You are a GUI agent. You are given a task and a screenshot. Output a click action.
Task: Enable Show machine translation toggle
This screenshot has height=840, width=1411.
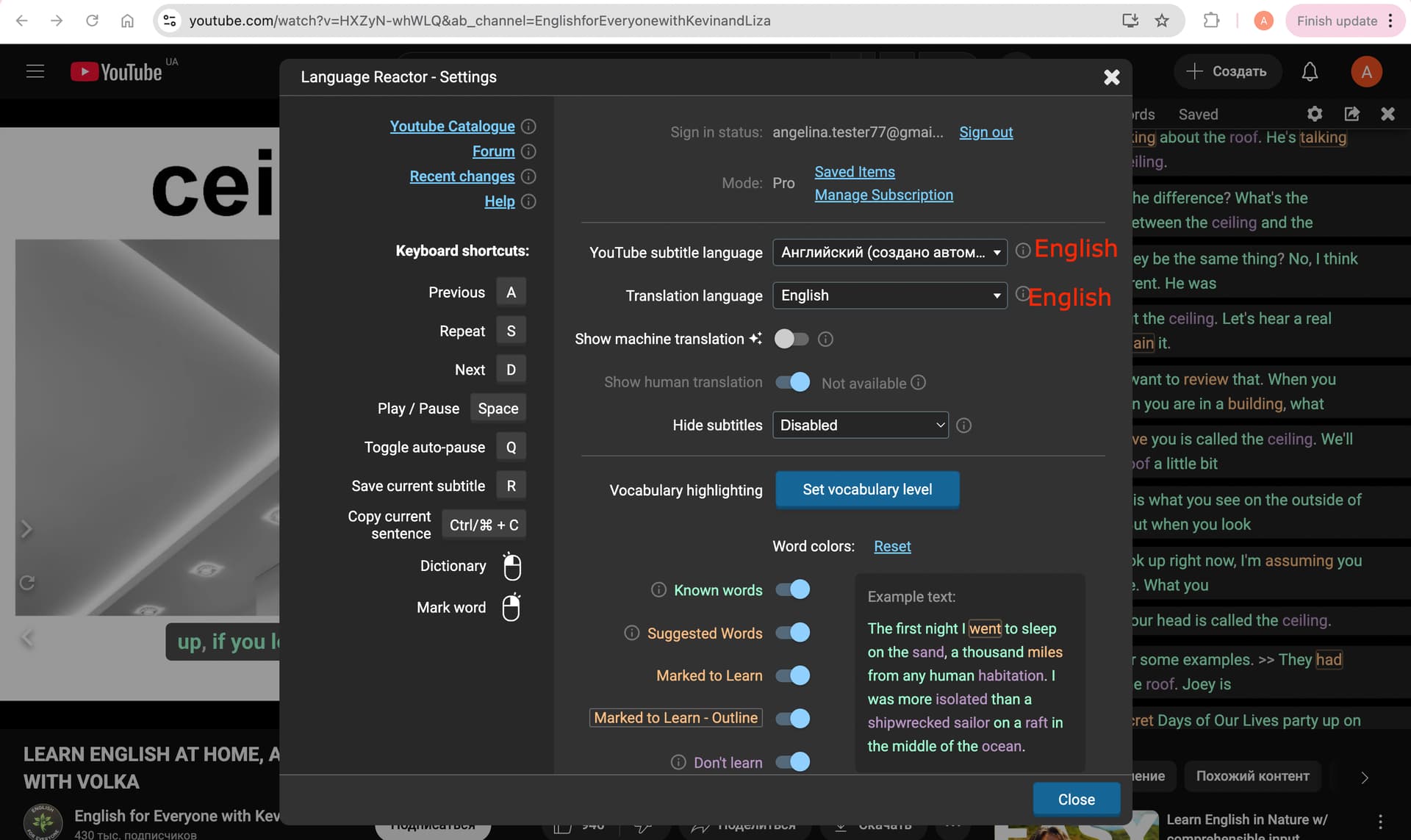pos(792,339)
